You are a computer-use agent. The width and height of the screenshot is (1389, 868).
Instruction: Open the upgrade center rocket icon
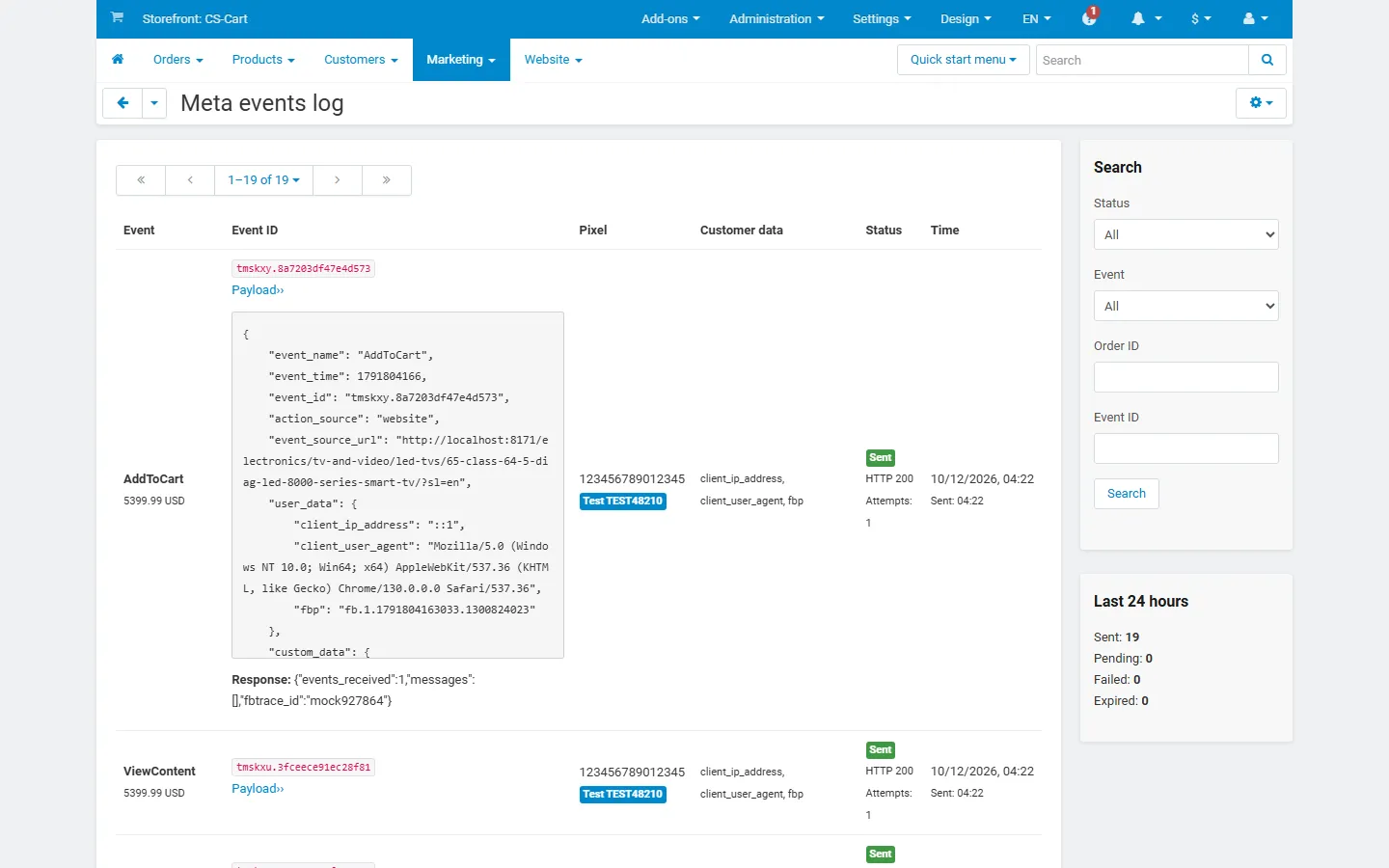pyautogui.click(x=1090, y=17)
